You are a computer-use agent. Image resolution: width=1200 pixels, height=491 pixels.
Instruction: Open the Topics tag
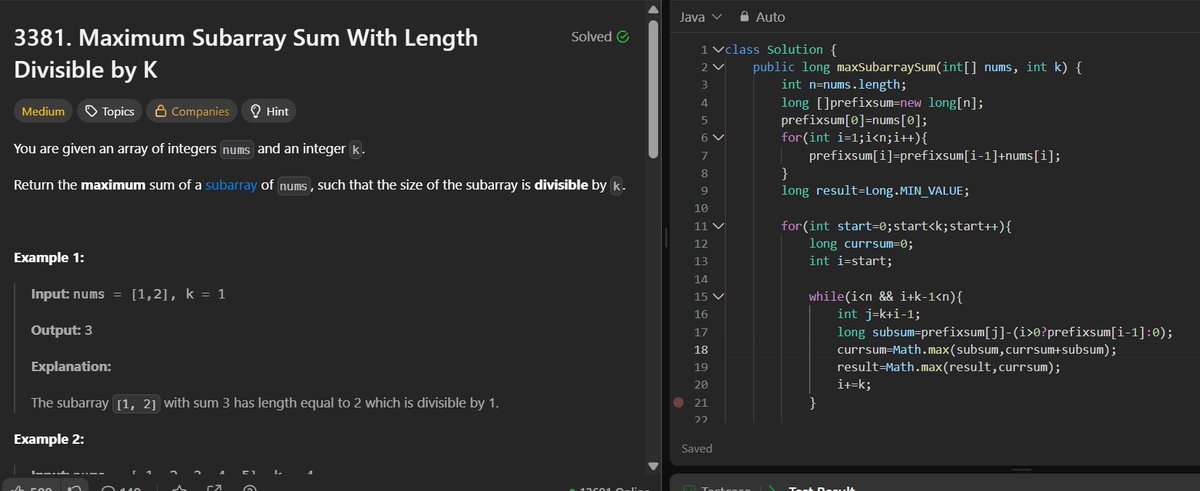click(109, 112)
